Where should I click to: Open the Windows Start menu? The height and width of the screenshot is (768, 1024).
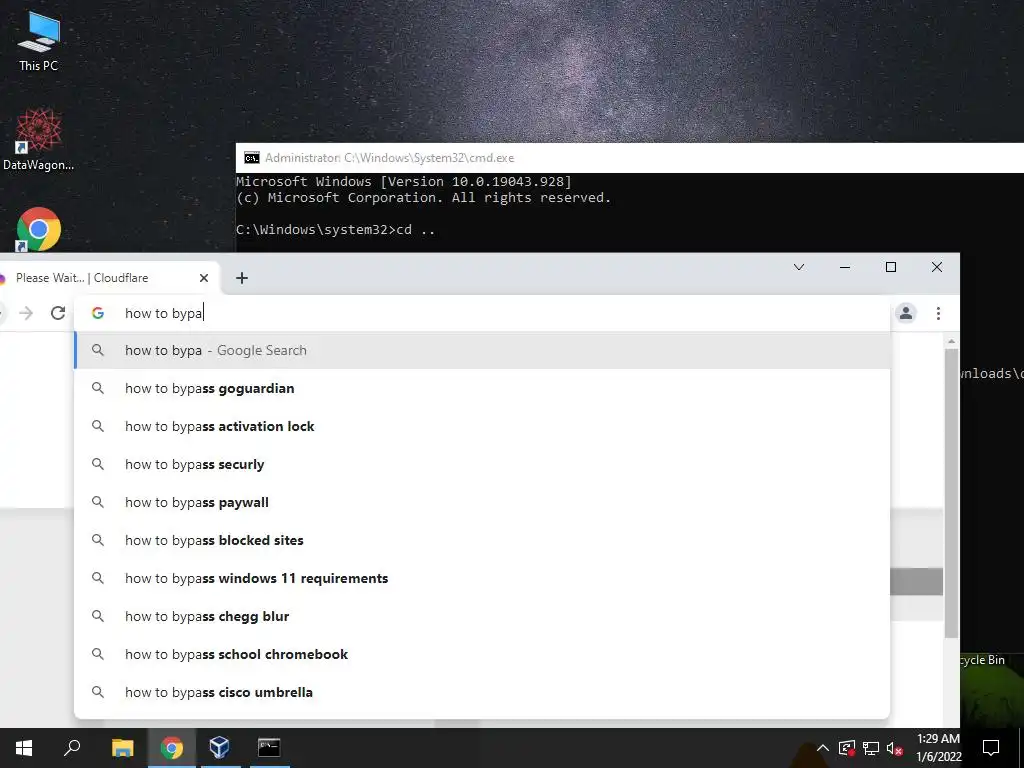tap(24, 748)
